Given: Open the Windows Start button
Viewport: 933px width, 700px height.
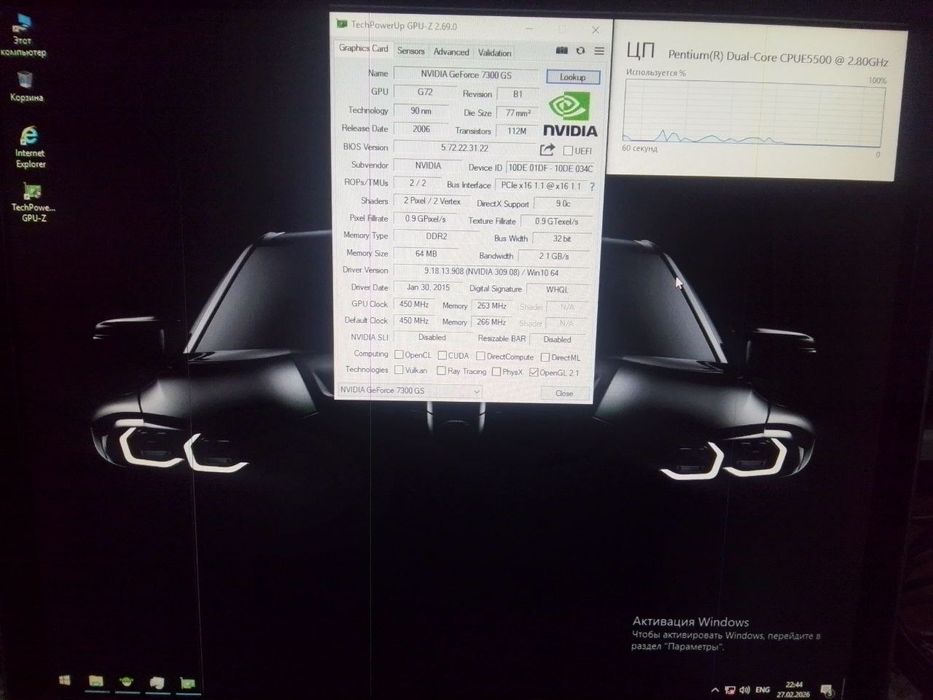Looking at the screenshot, I should [64, 680].
